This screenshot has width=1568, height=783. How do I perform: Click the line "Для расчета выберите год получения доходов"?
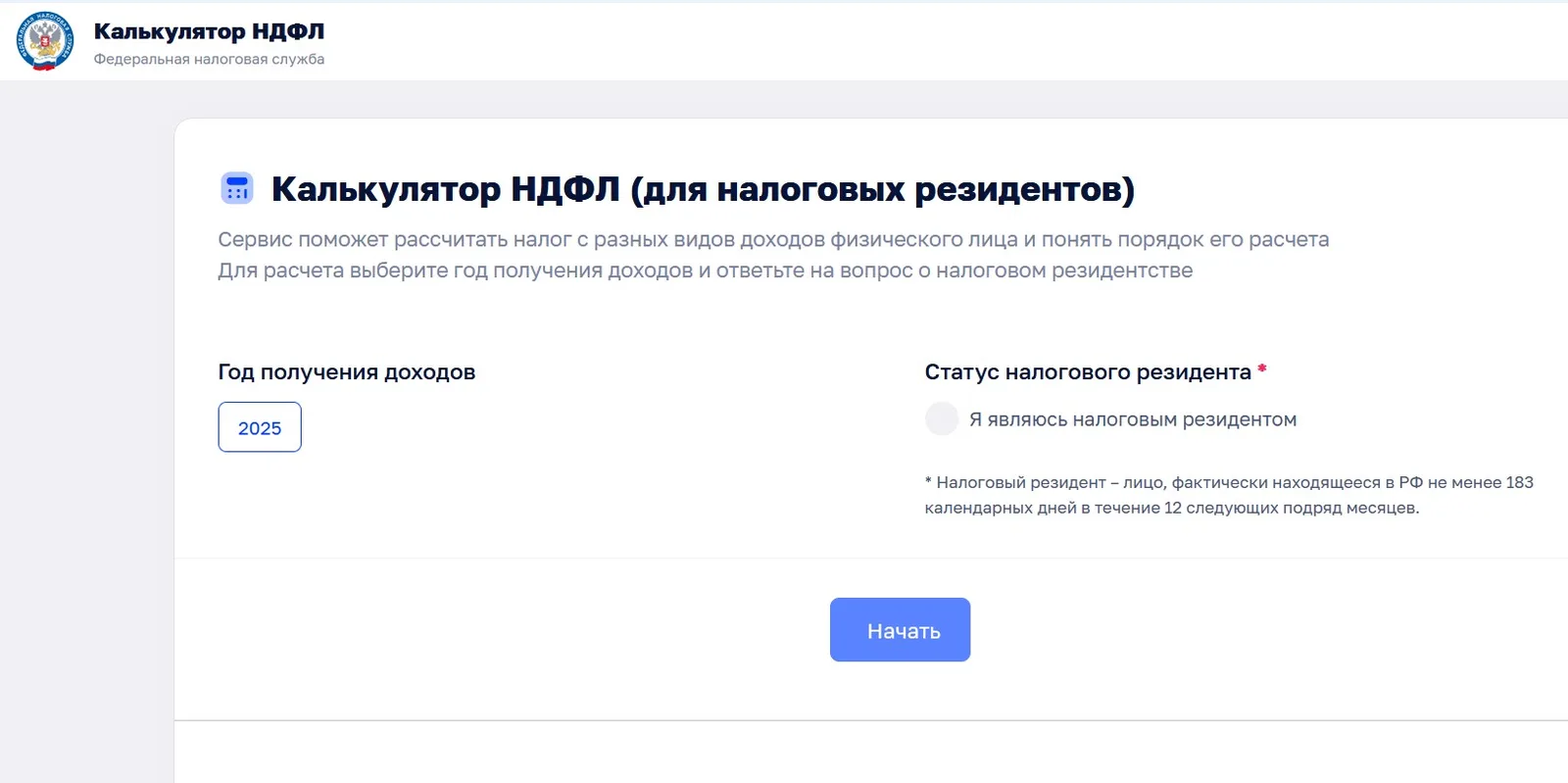(x=705, y=270)
